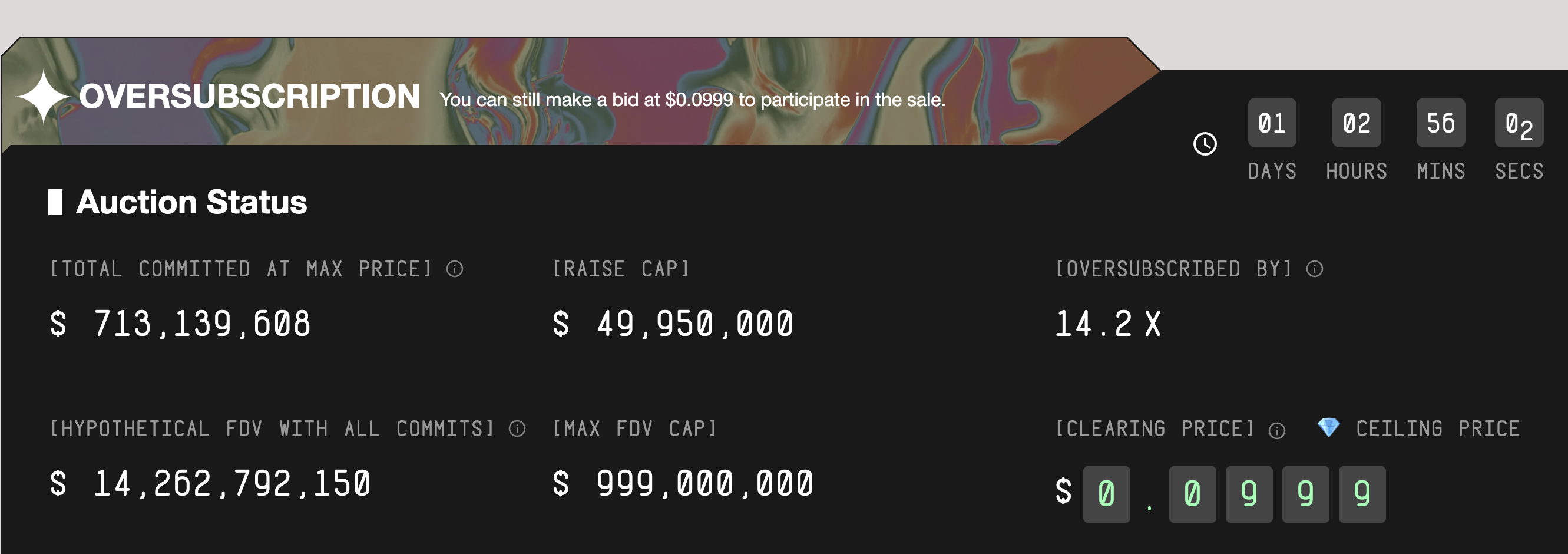This screenshot has height=554, width=1568.
Task: Click info icon beside Hypothetical FDV With All Commits
Action: pos(517,428)
